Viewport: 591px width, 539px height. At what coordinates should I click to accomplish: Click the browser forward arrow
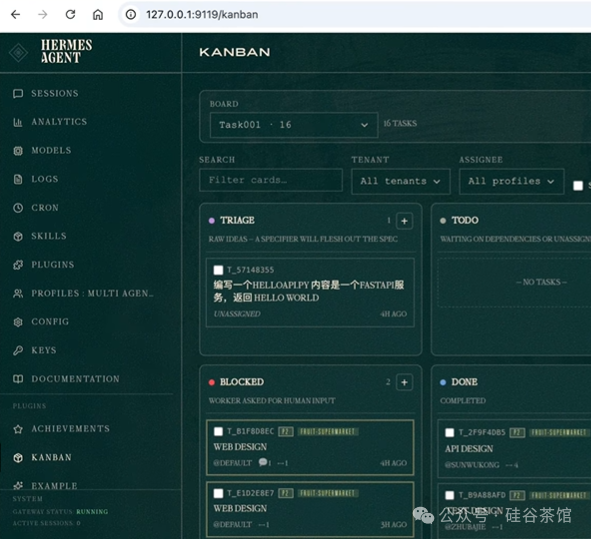[43, 15]
